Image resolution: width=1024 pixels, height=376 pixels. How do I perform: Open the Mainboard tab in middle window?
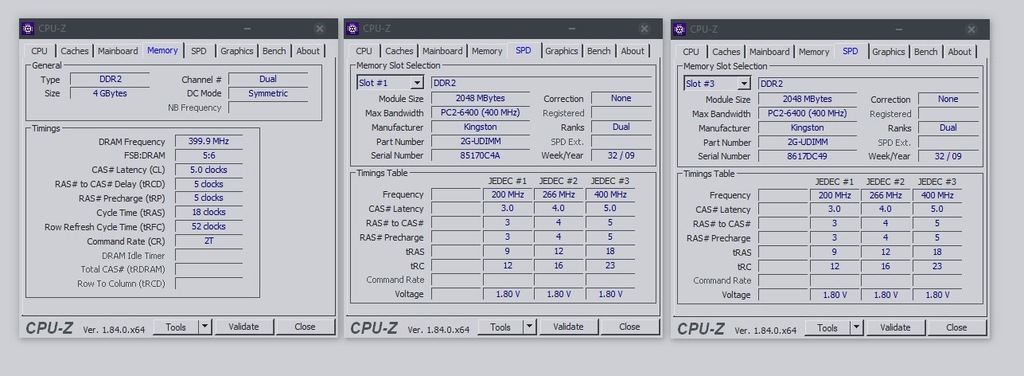click(443, 51)
